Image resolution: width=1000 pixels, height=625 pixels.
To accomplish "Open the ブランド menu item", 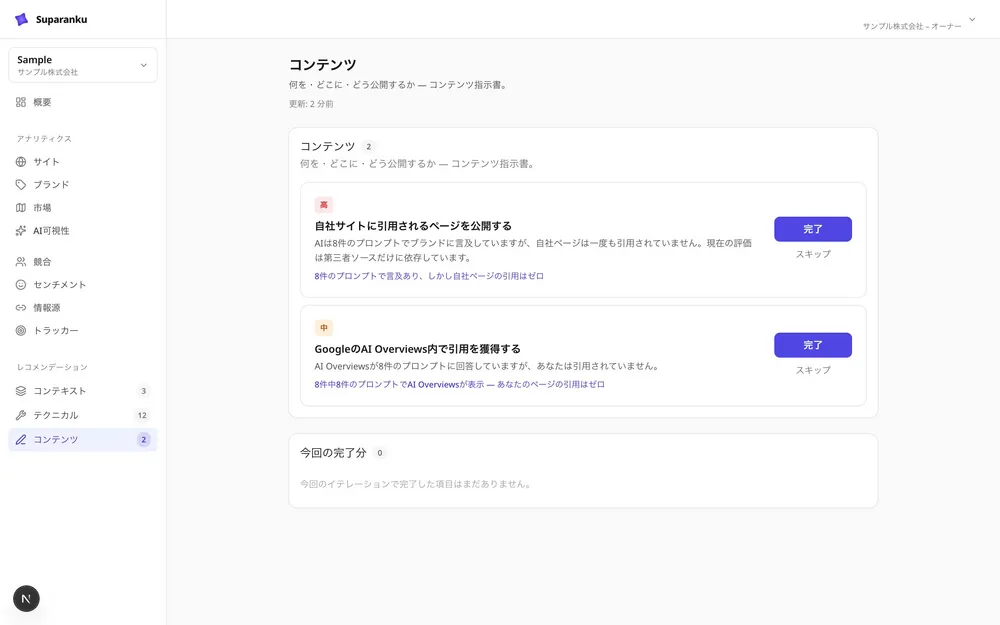I will click(x=83, y=185).
